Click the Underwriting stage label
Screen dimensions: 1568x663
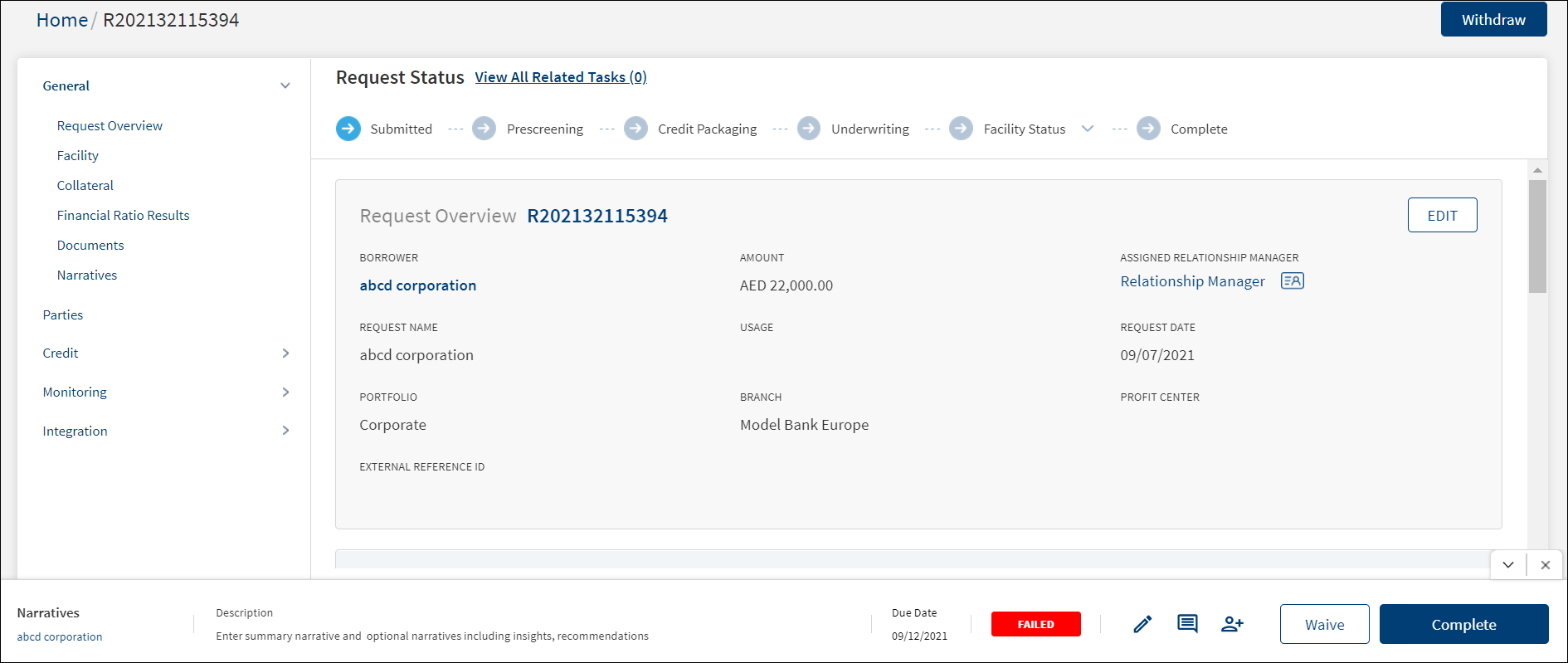[x=870, y=129]
